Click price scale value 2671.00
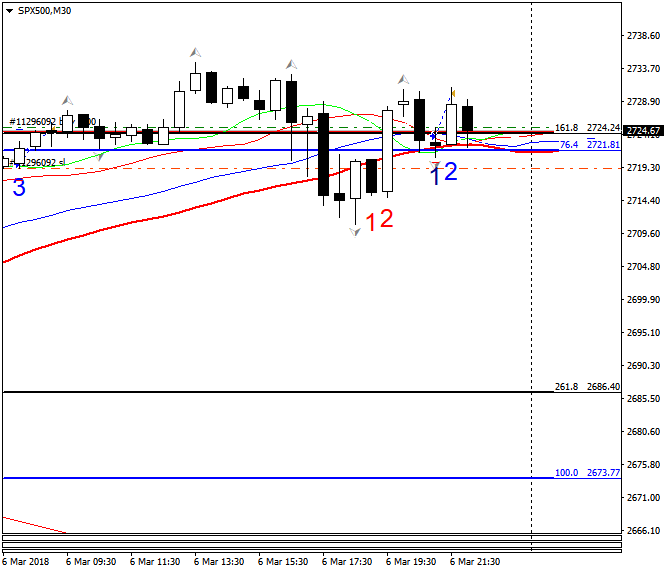664x573 pixels. [x=643, y=498]
